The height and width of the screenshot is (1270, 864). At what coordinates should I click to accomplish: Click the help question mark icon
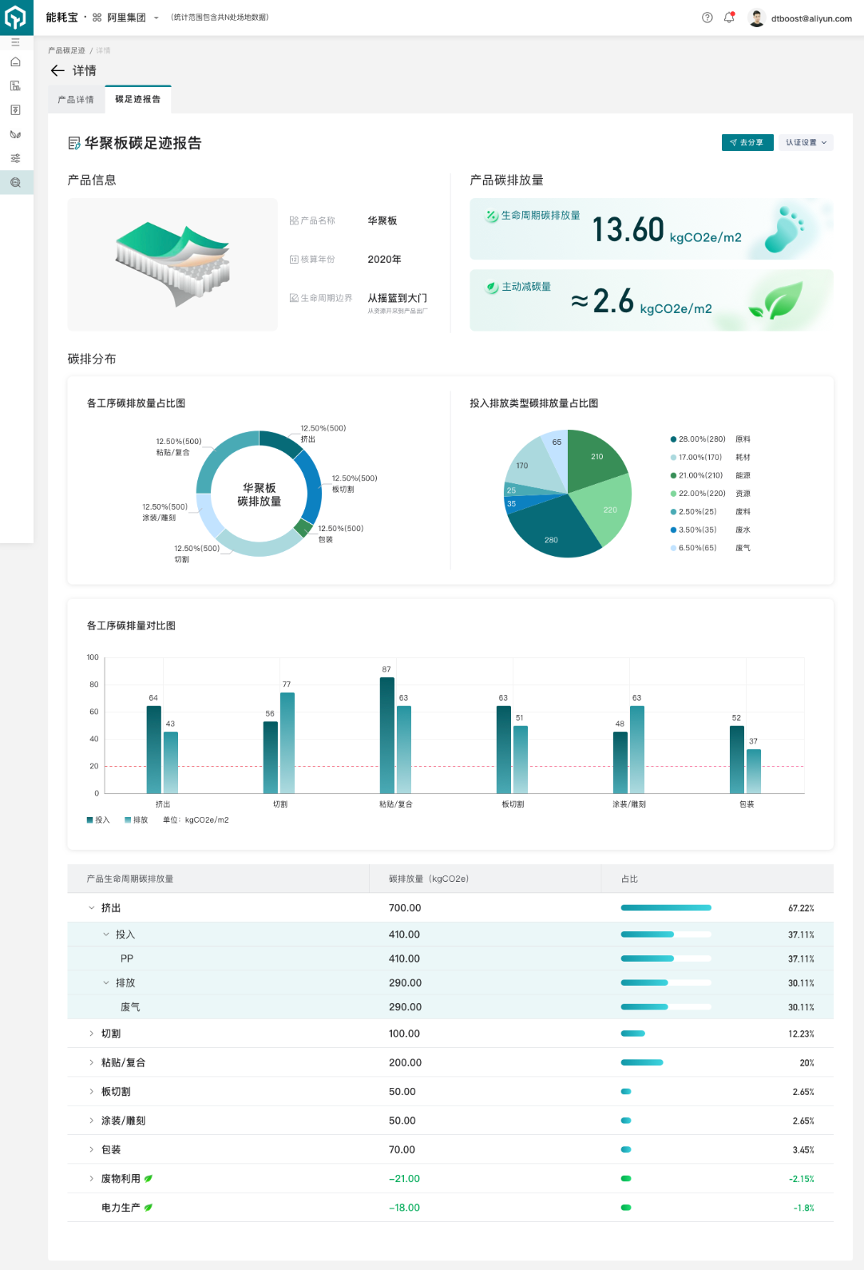pyautogui.click(x=707, y=17)
